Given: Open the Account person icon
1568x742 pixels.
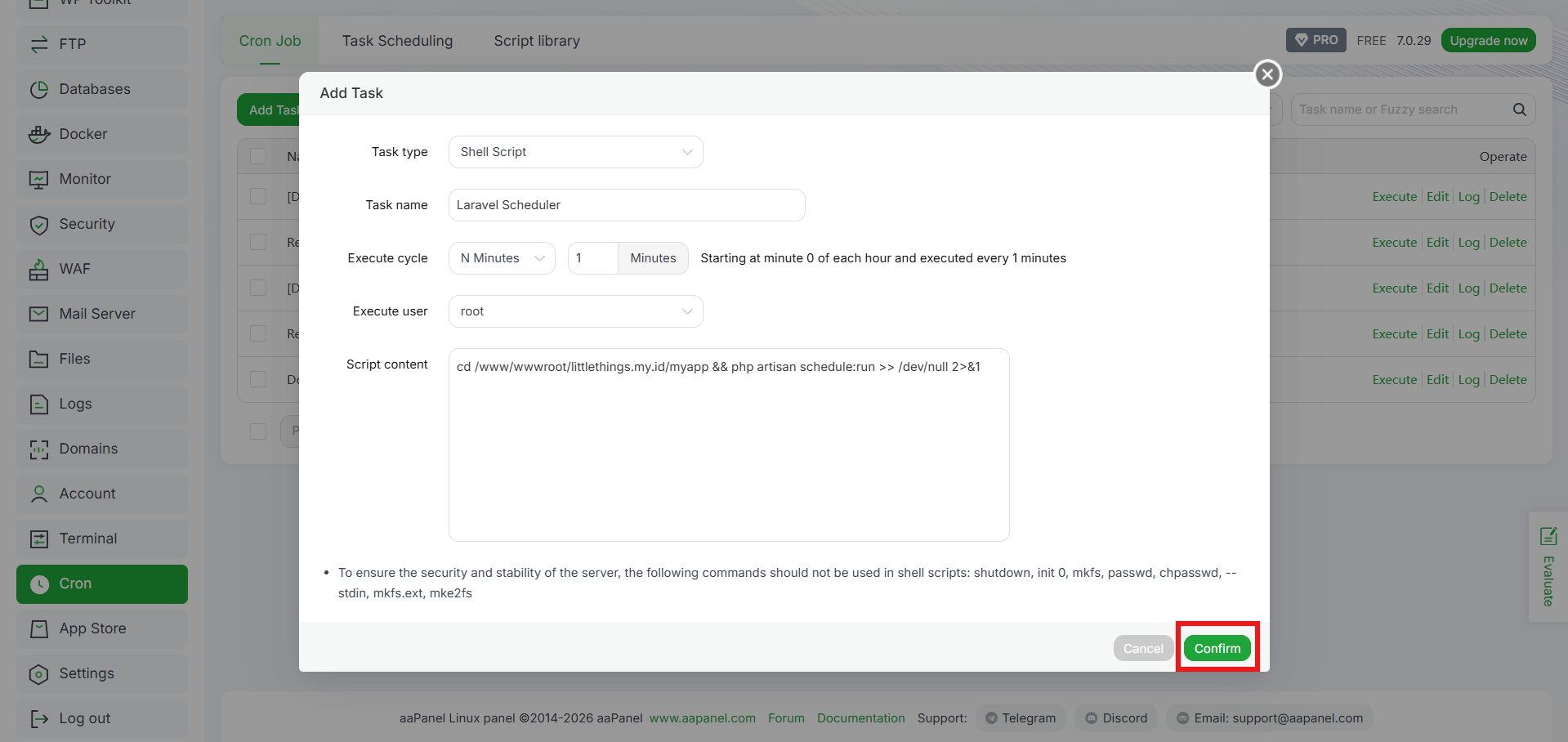Looking at the screenshot, I should click(39, 494).
